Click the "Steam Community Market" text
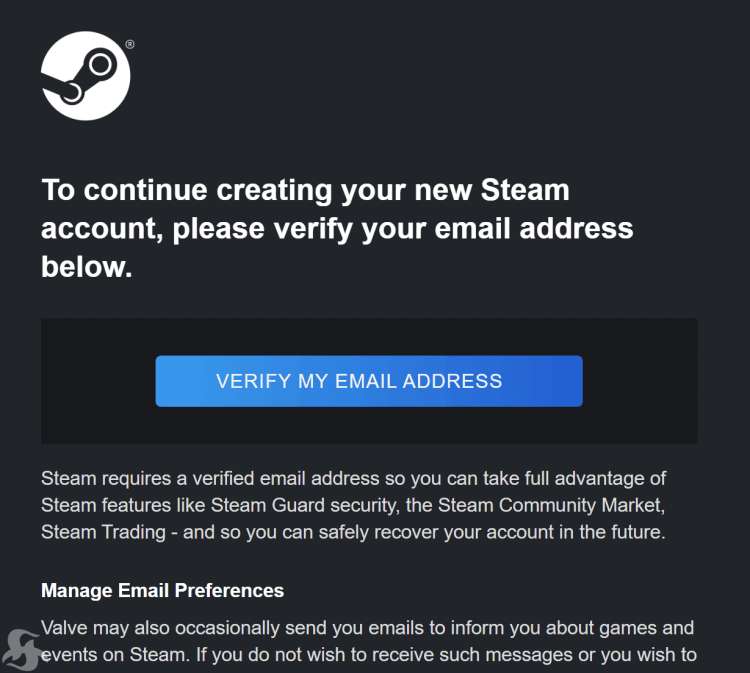Image resolution: width=750 pixels, height=673 pixels. pos(550,506)
